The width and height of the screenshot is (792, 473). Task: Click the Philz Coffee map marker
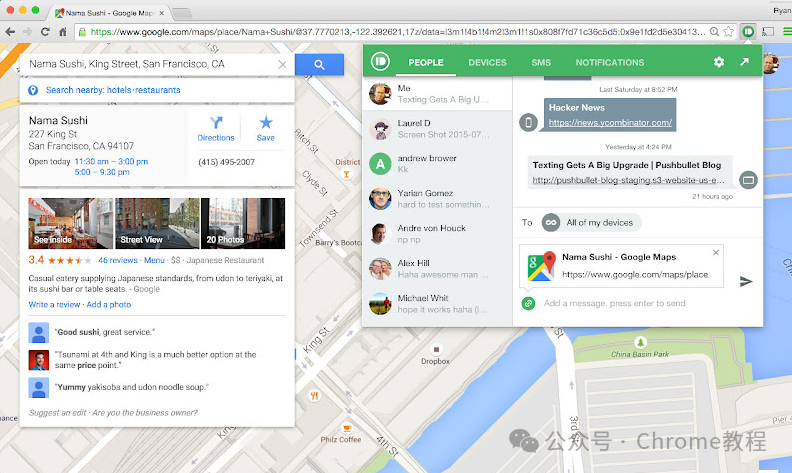tap(346, 429)
